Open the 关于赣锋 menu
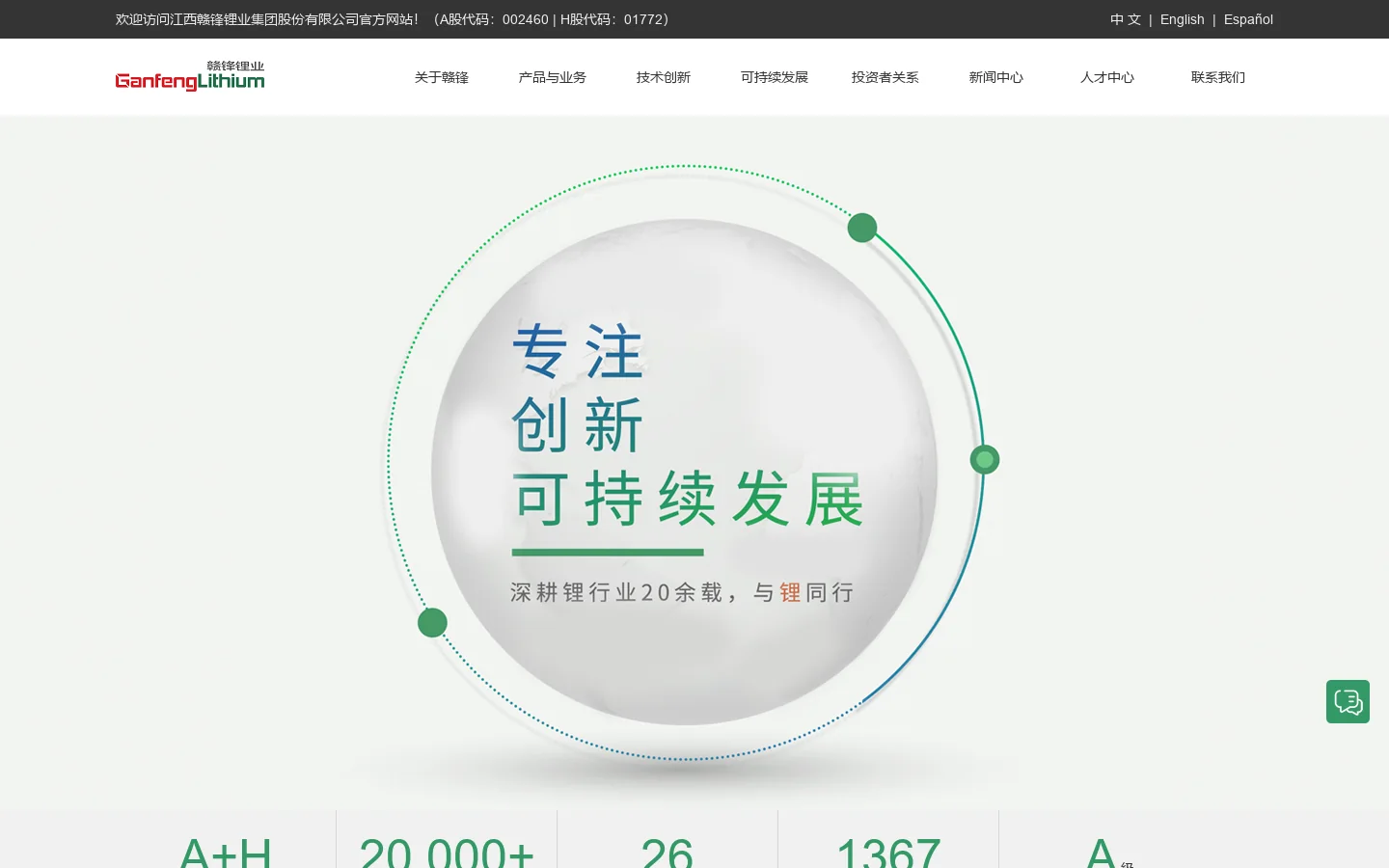 pos(442,77)
